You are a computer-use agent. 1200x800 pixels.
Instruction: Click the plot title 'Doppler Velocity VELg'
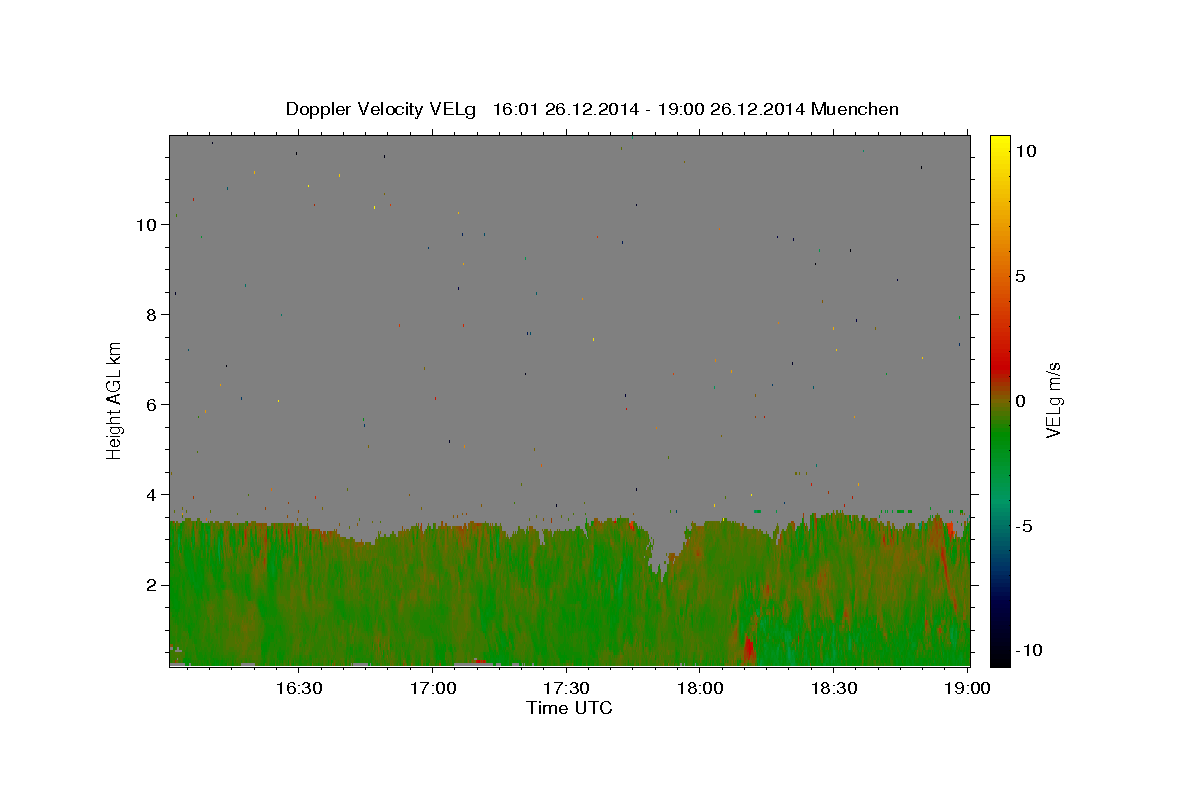(x=383, y=109)
